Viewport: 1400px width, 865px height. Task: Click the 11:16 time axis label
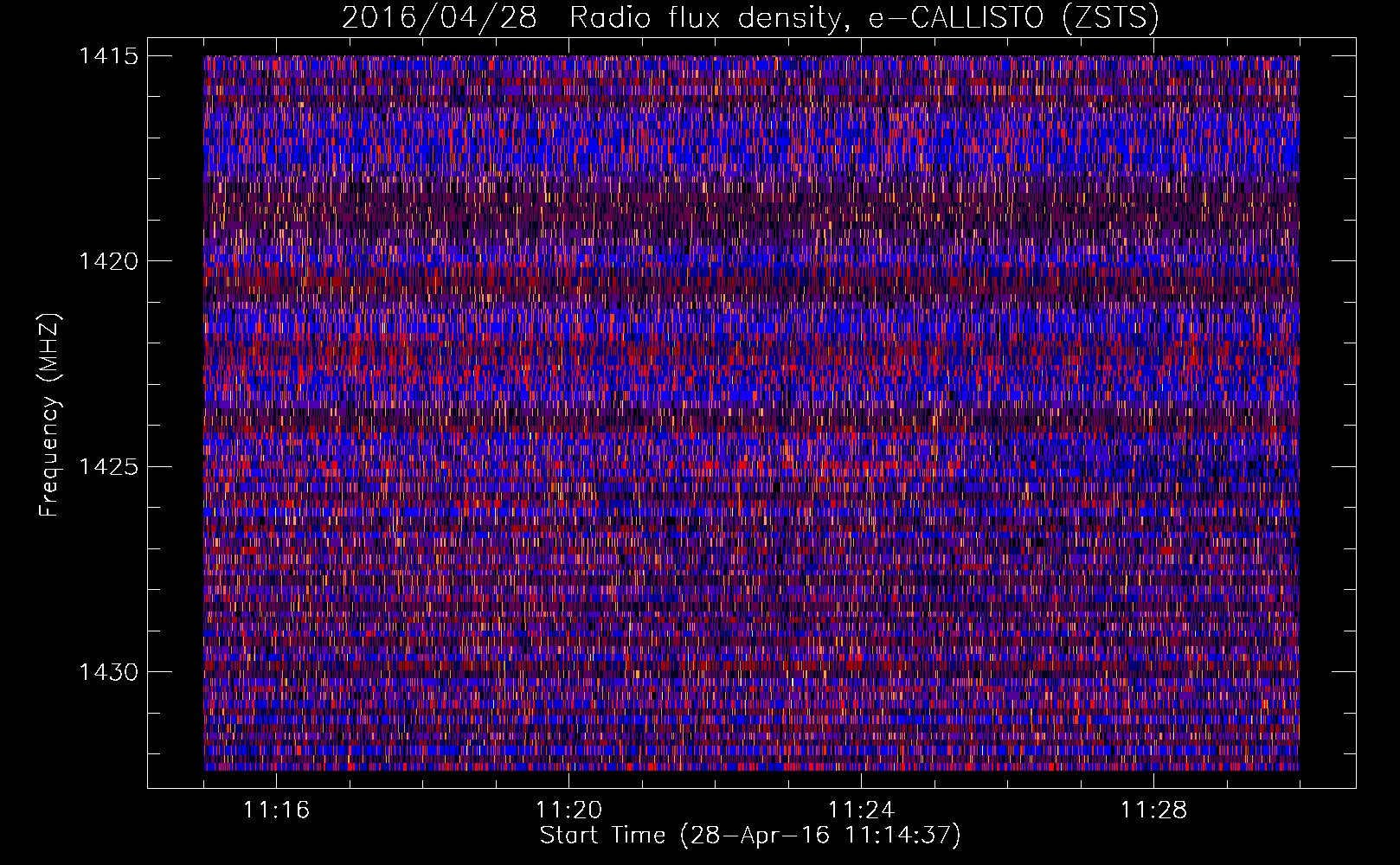[x=276, y=810]
